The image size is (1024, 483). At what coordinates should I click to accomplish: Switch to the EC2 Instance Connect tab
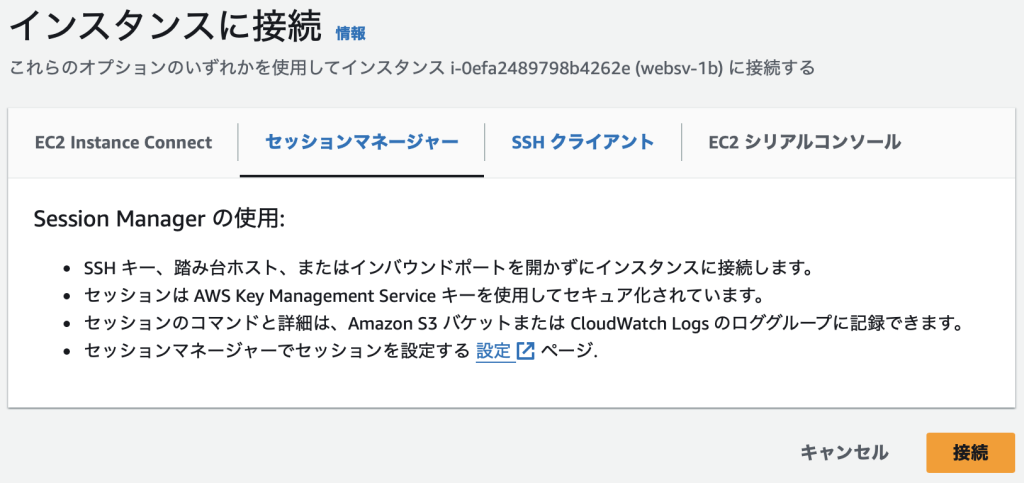(123, 142)
